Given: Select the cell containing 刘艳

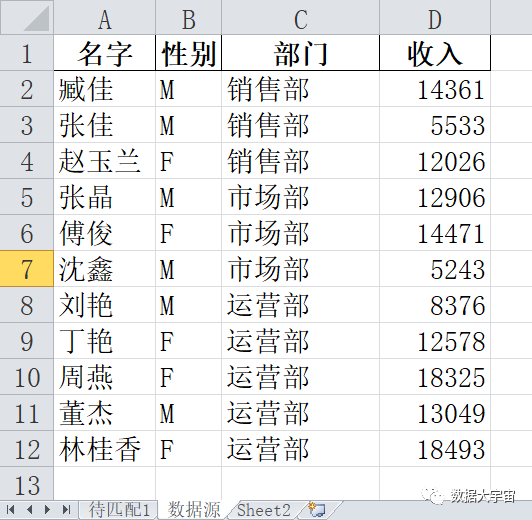Looking at the screenshot, I should pos(104,305).
